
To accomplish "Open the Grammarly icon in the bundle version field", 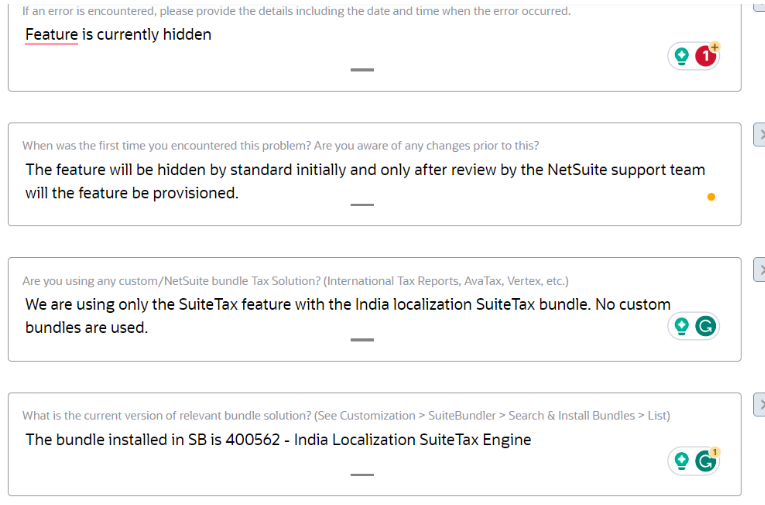I will pyautogui.click(x=706, y=461).
